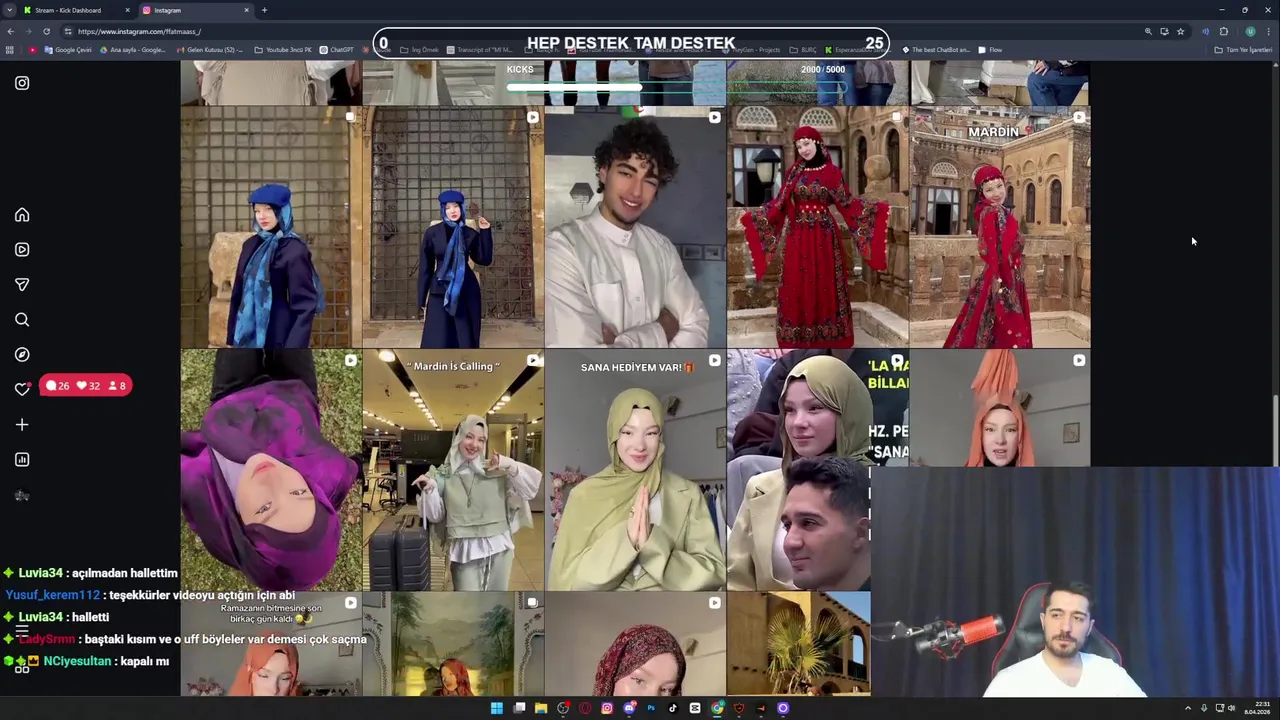The height and width of the screenshot is (720, 1280).
Task: Open Instagram direct messages paper-plane icon
Action: (22, 285)
